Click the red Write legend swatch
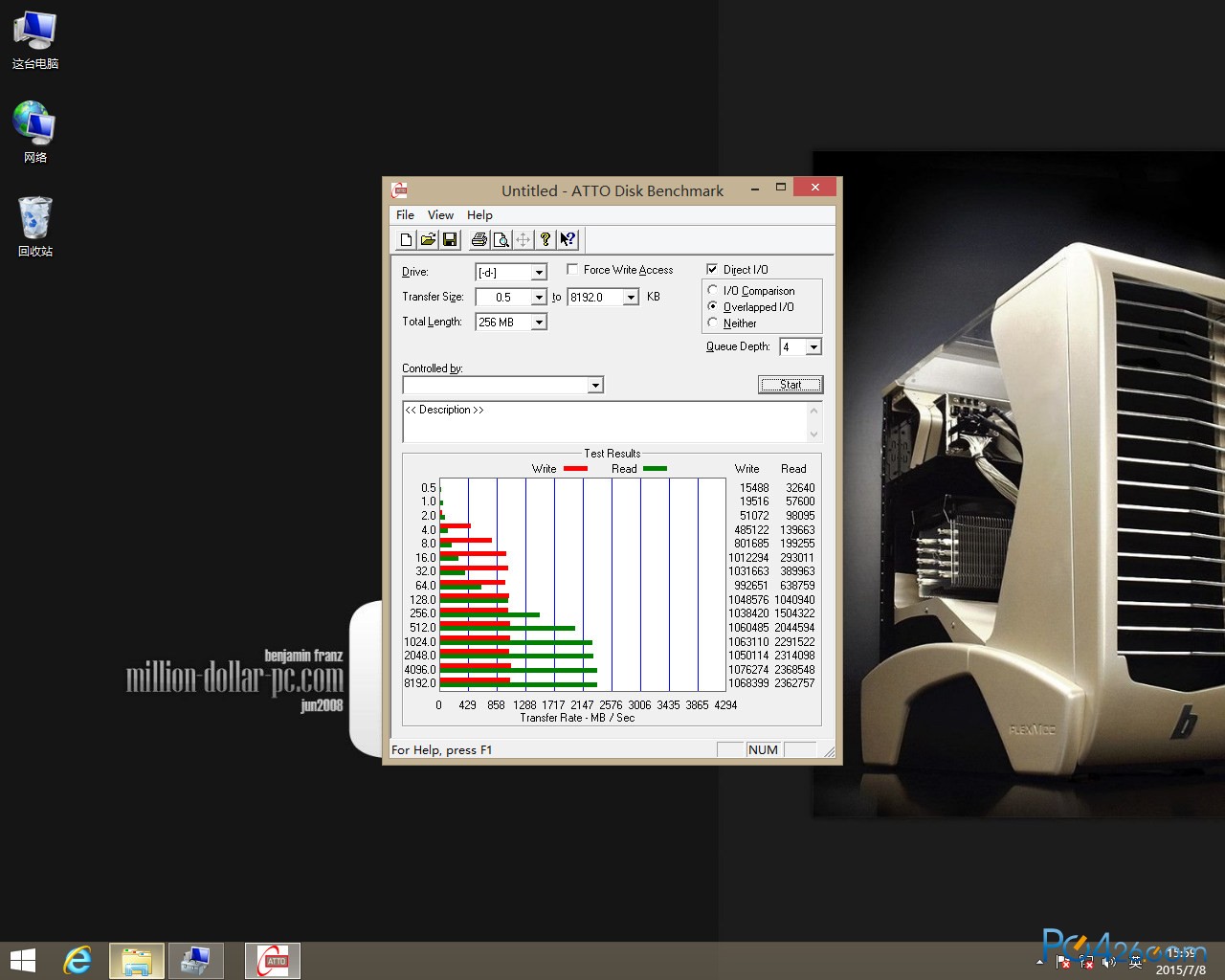 click(x=575, y=469)
